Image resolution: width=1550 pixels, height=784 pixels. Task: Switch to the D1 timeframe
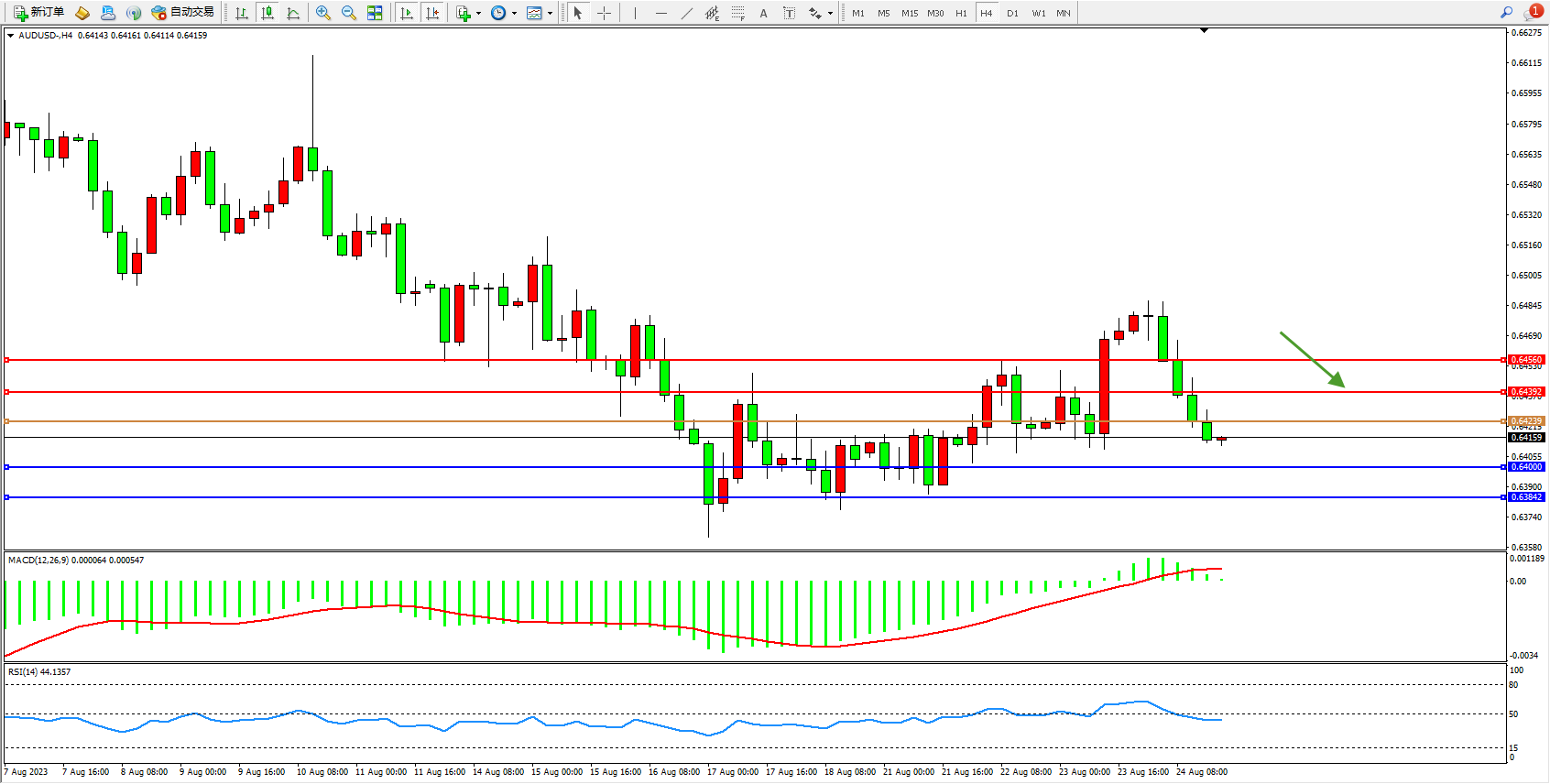coord(1012,13)
